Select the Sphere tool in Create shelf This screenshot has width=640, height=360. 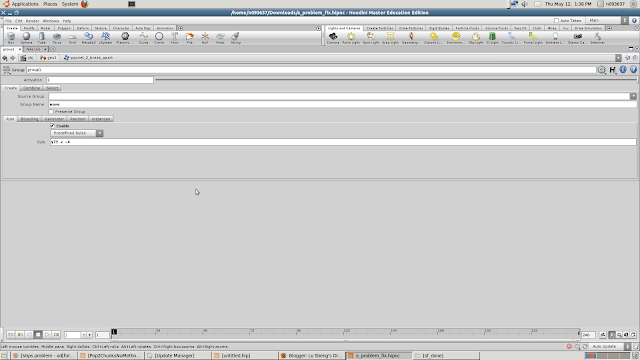pyautogui.click(x=26, y=38)
